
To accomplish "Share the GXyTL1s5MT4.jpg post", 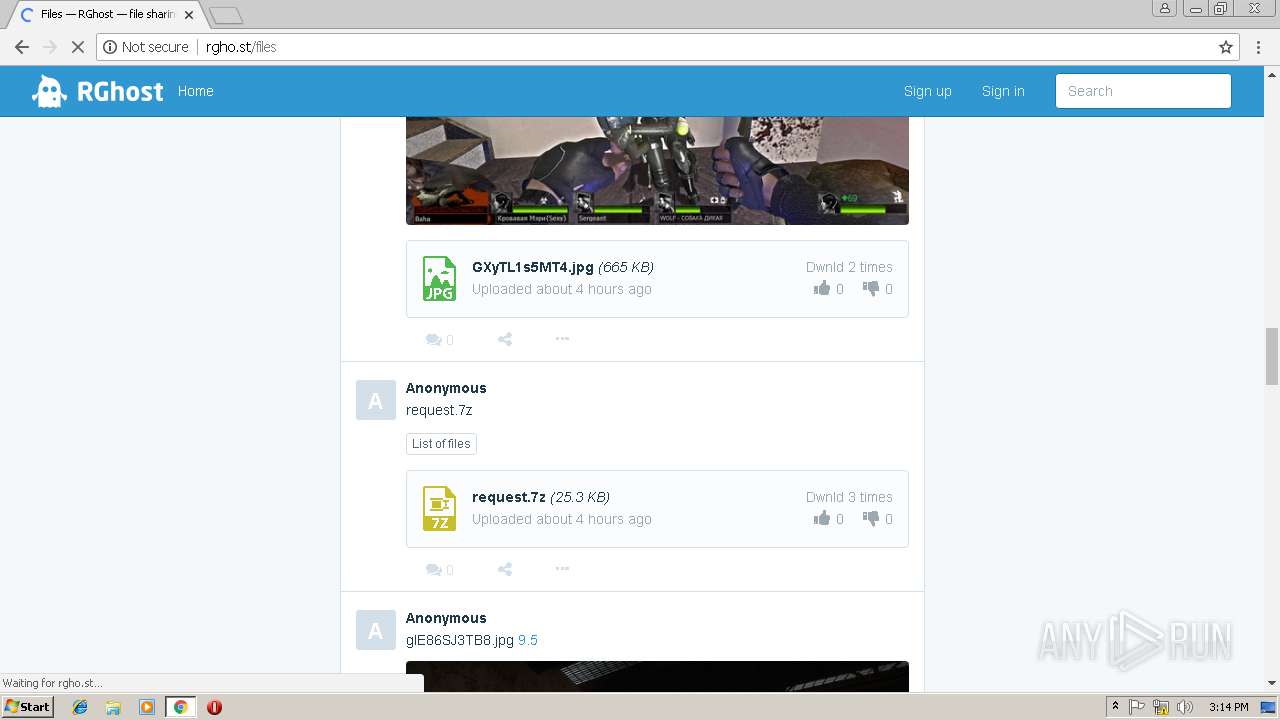I will coord(505,340).
